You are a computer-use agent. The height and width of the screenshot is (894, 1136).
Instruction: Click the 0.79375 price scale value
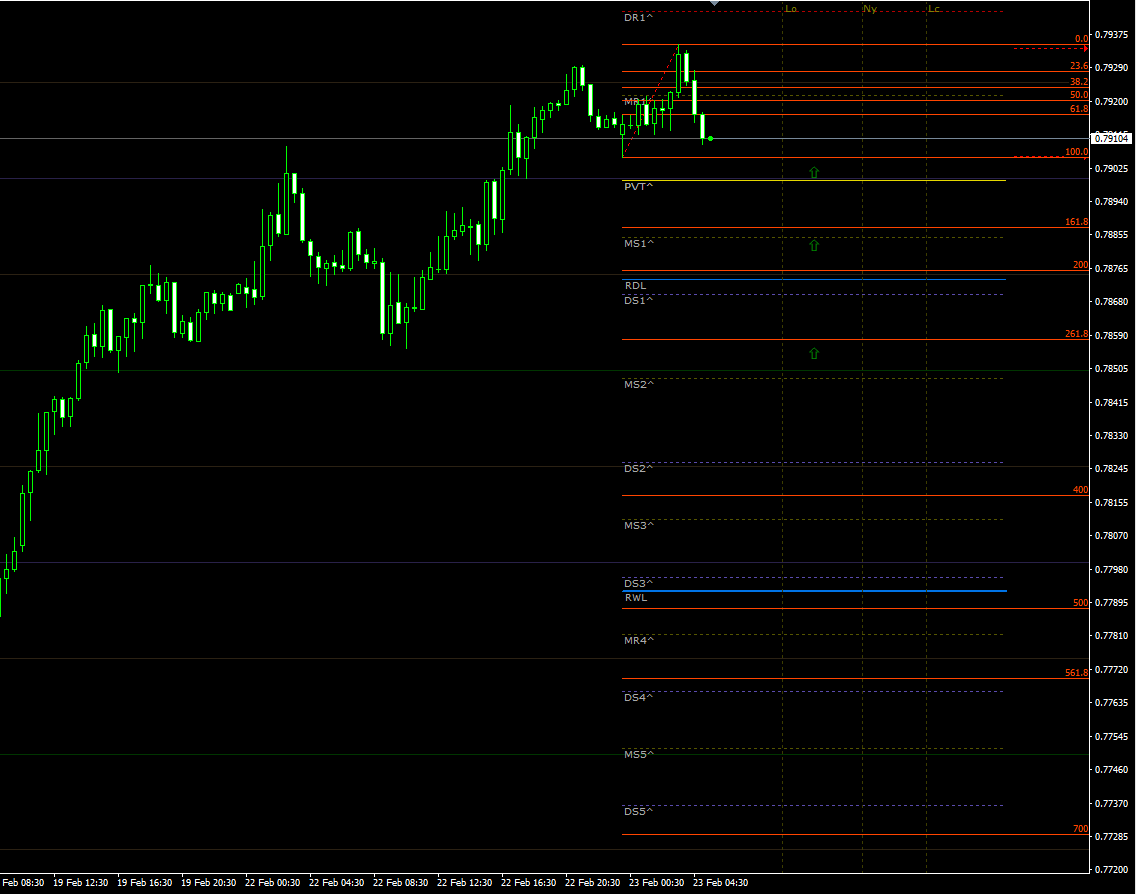1111,34
